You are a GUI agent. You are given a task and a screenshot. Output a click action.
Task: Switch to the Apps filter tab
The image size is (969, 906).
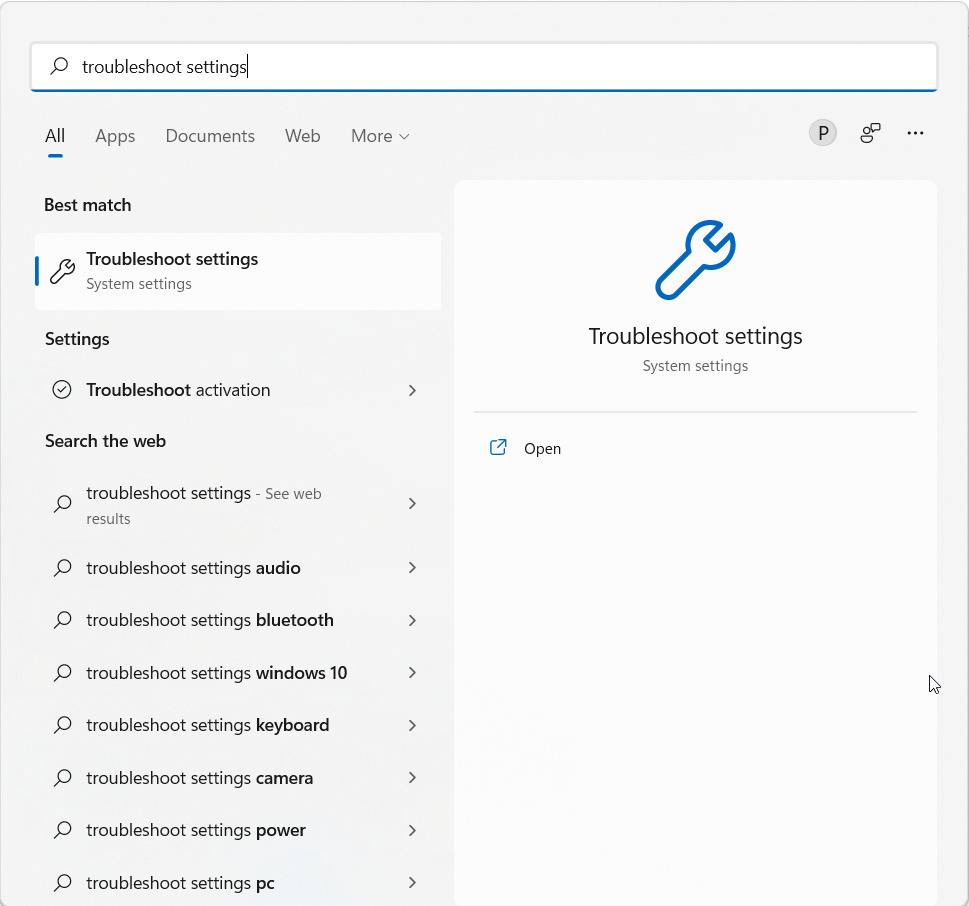[114, 136]
